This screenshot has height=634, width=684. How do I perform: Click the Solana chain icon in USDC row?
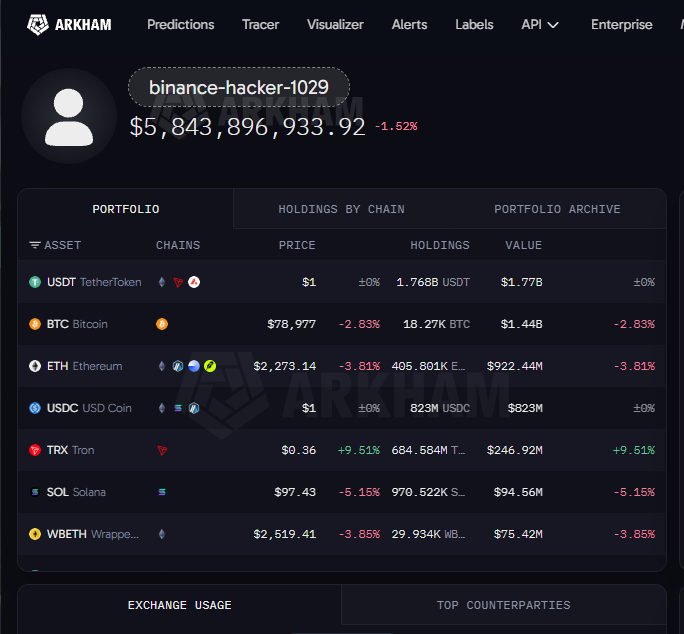pyautogui.click(x=178, y=408)
